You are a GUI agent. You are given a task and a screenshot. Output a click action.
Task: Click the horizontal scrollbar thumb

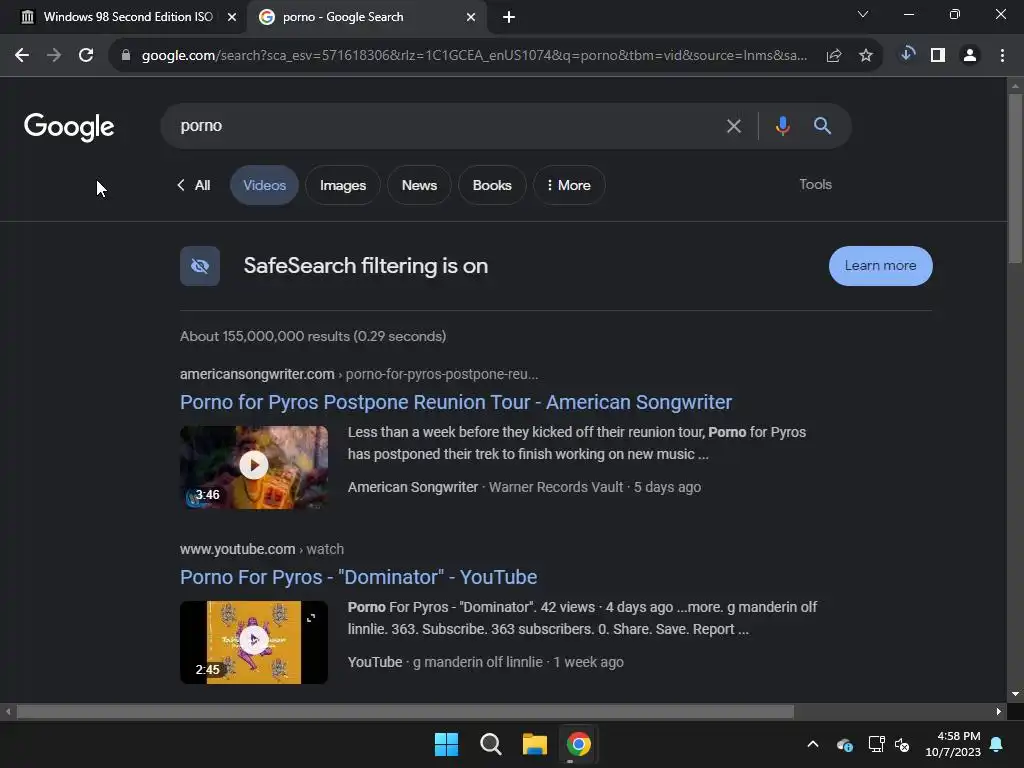405,712
